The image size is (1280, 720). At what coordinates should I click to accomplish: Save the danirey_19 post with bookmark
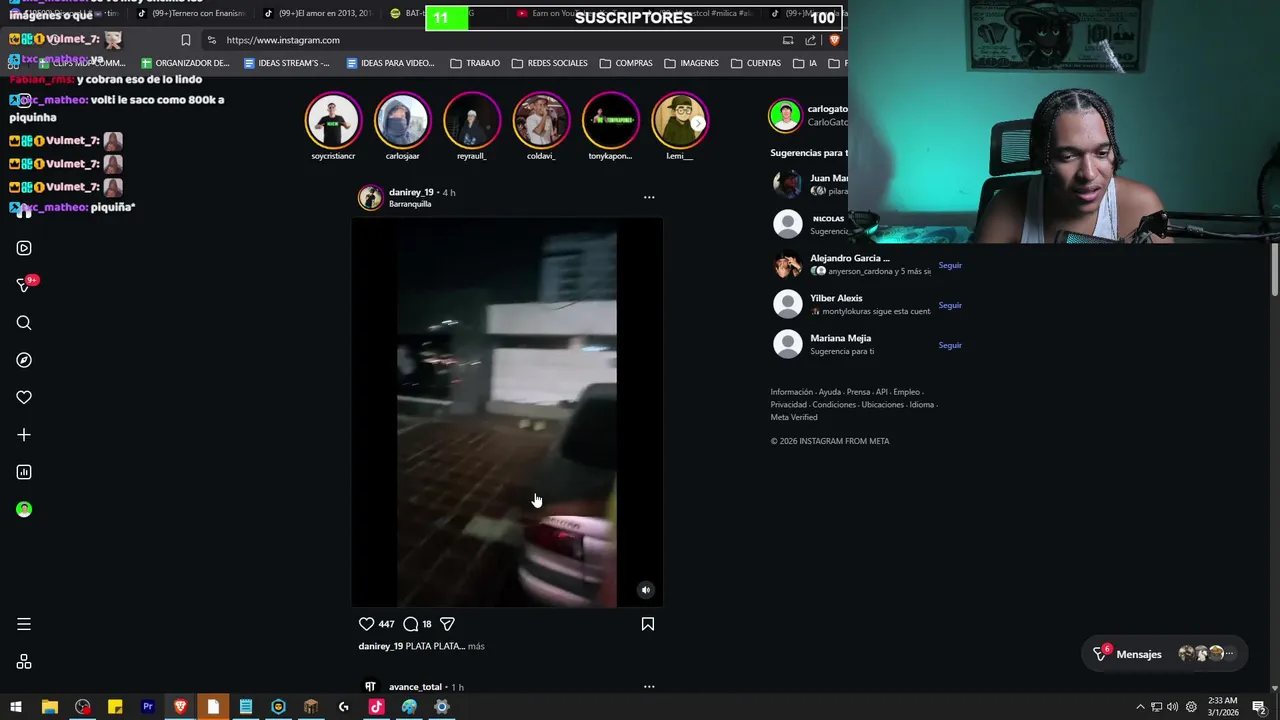pos(648,624)
